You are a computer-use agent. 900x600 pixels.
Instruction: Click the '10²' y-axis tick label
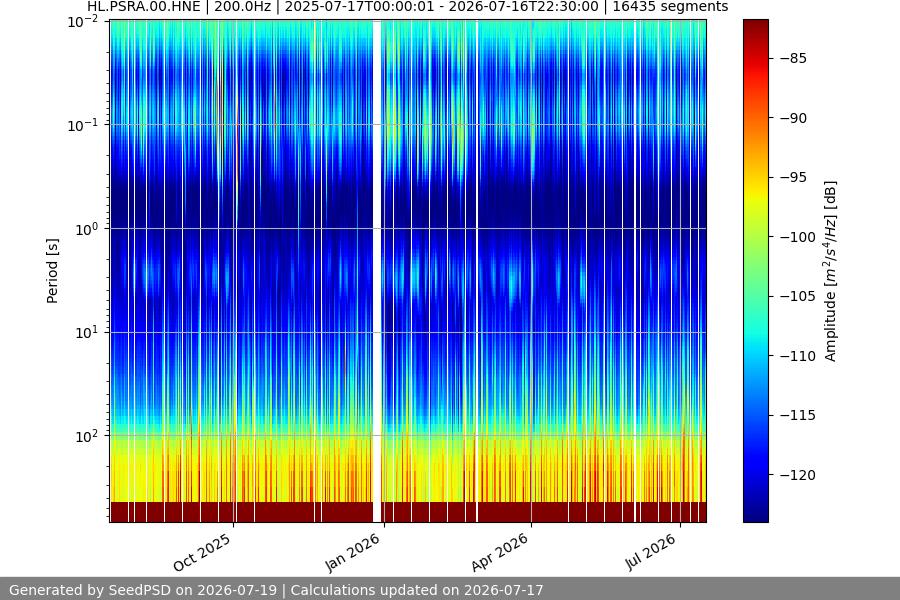tap(87, 437)
